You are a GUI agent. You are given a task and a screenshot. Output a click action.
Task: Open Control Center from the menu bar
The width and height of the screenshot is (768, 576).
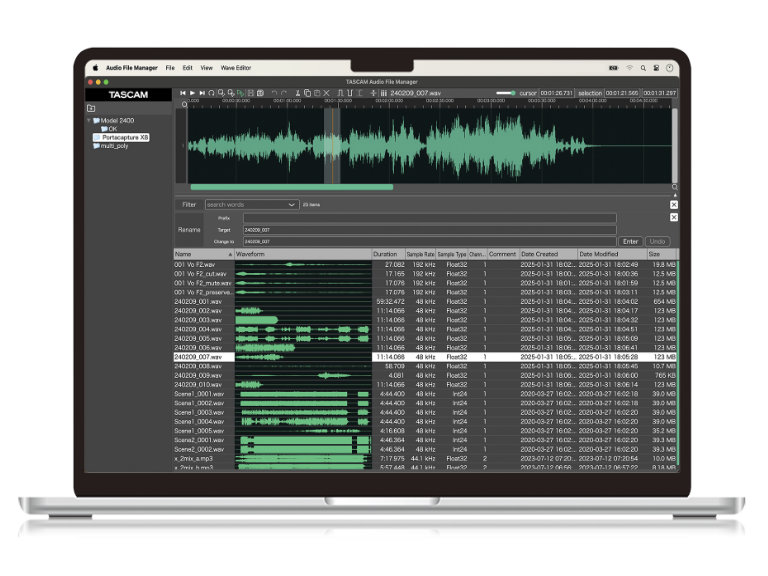[656, 68]
